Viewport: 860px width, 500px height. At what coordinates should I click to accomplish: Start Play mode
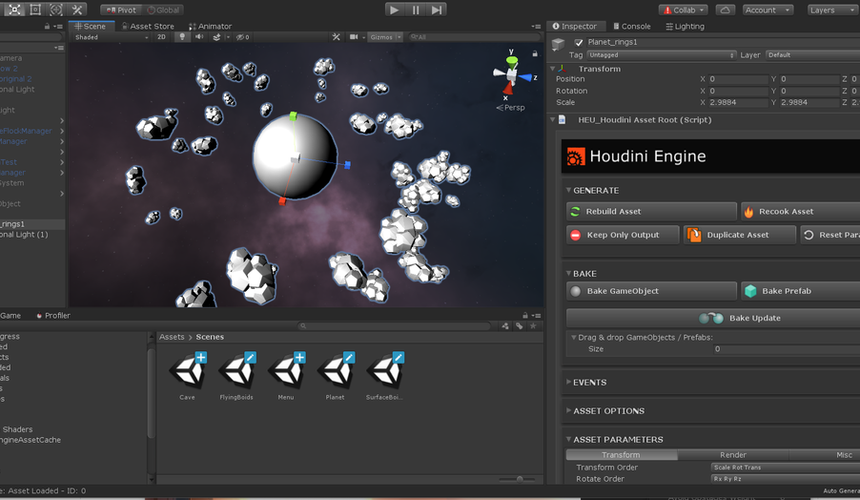tap(394, 10)
